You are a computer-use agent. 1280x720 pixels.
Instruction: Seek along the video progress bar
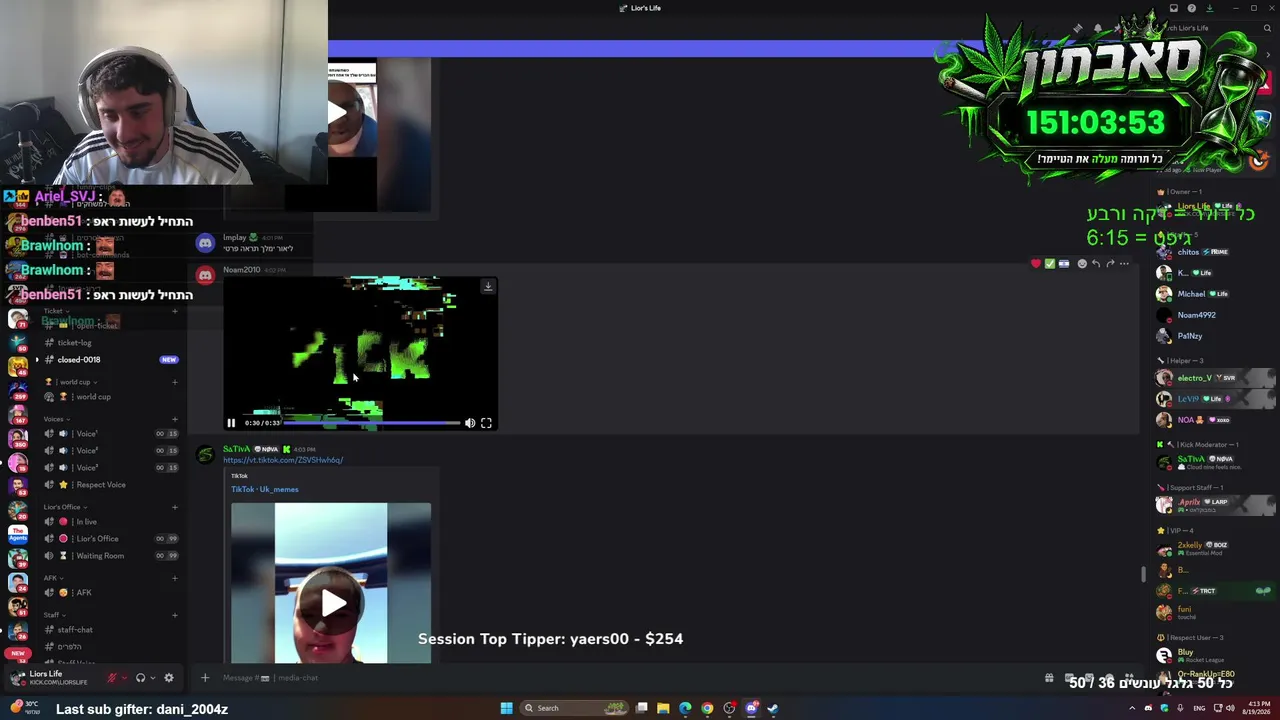click(372, 423)
